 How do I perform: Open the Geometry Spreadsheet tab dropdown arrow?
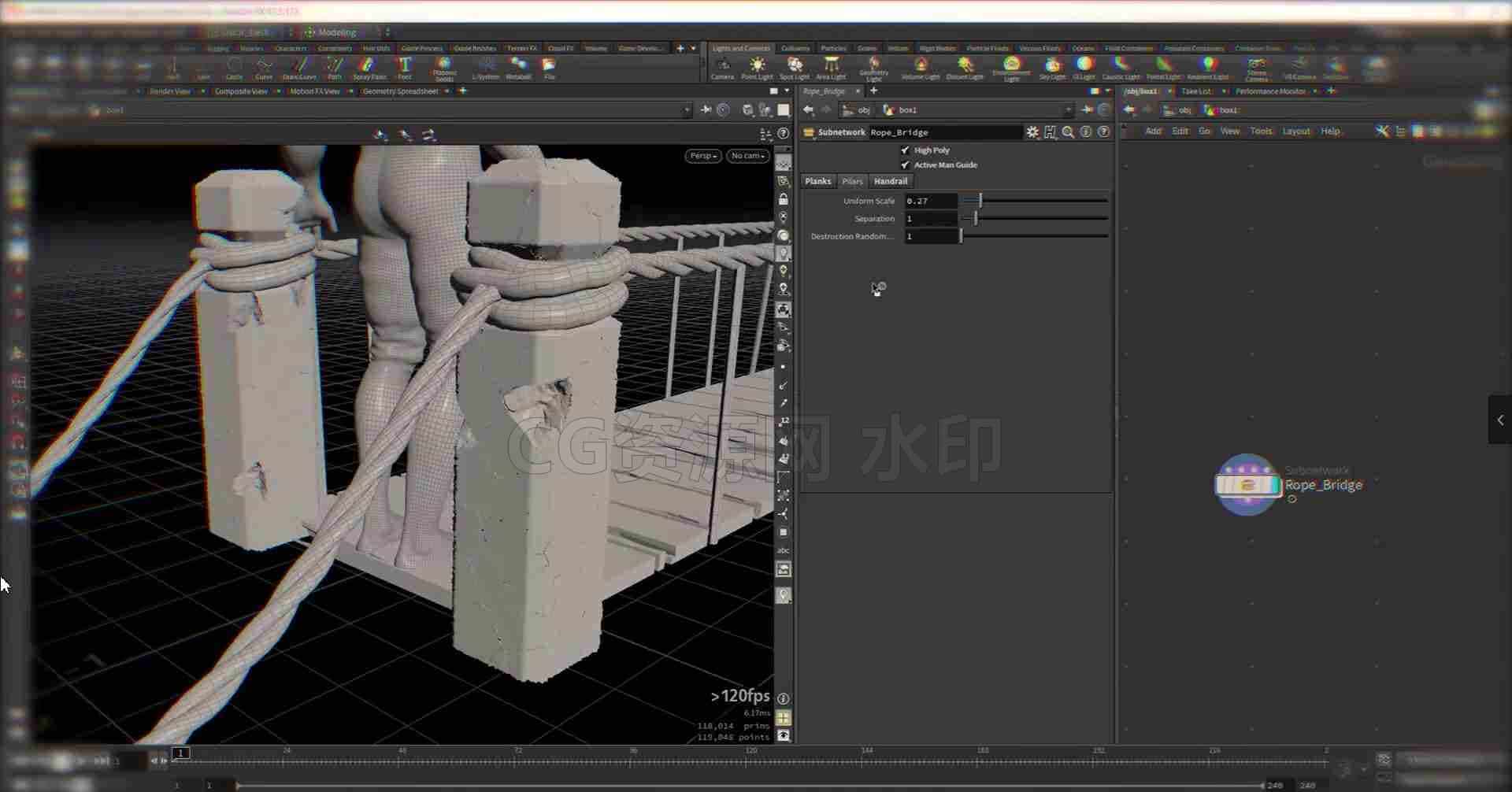(x=447, y=91)
